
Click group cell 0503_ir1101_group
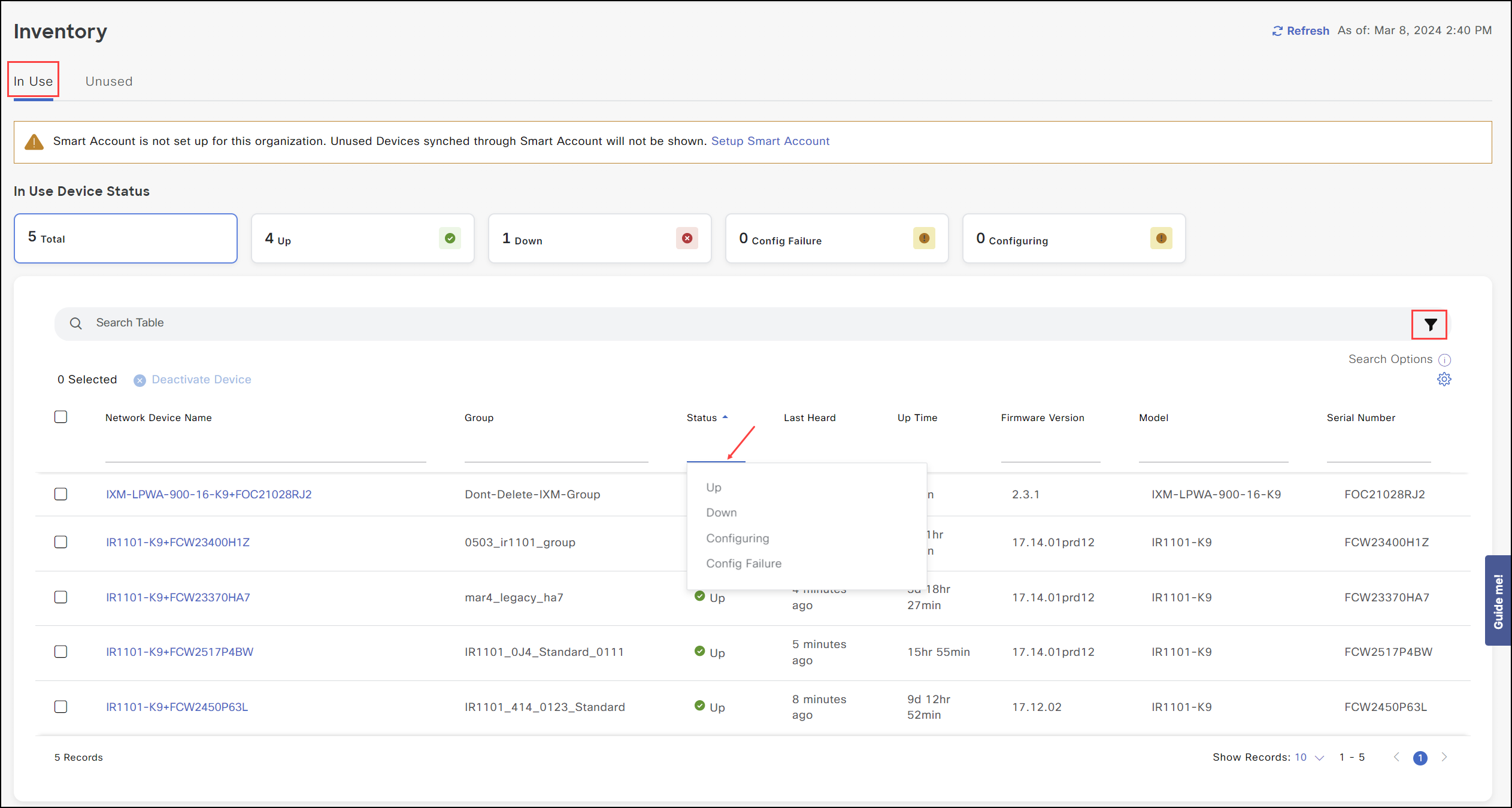point(520,542)
